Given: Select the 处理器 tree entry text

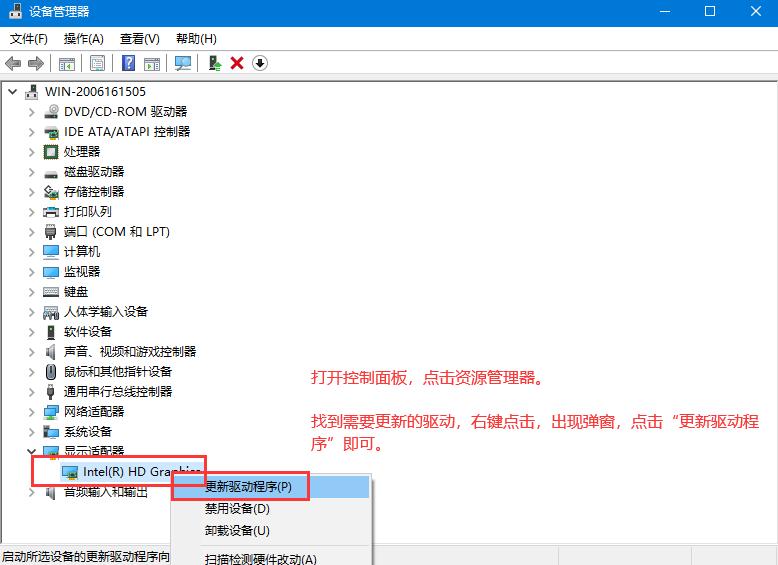Looking at the screenshot, I should click(82, 152).
